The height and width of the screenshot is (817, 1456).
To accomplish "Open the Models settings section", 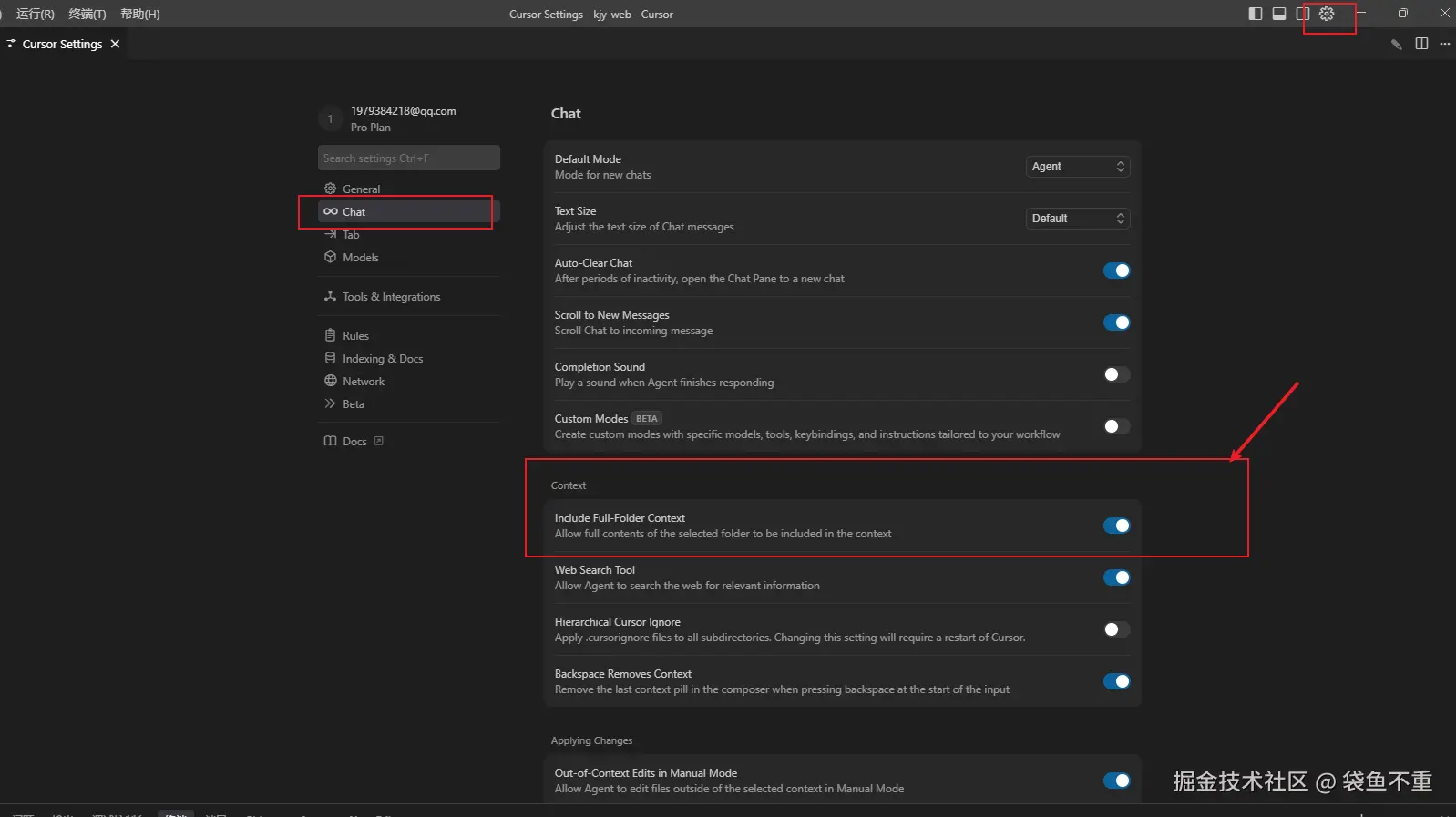I will click(360, 258).
